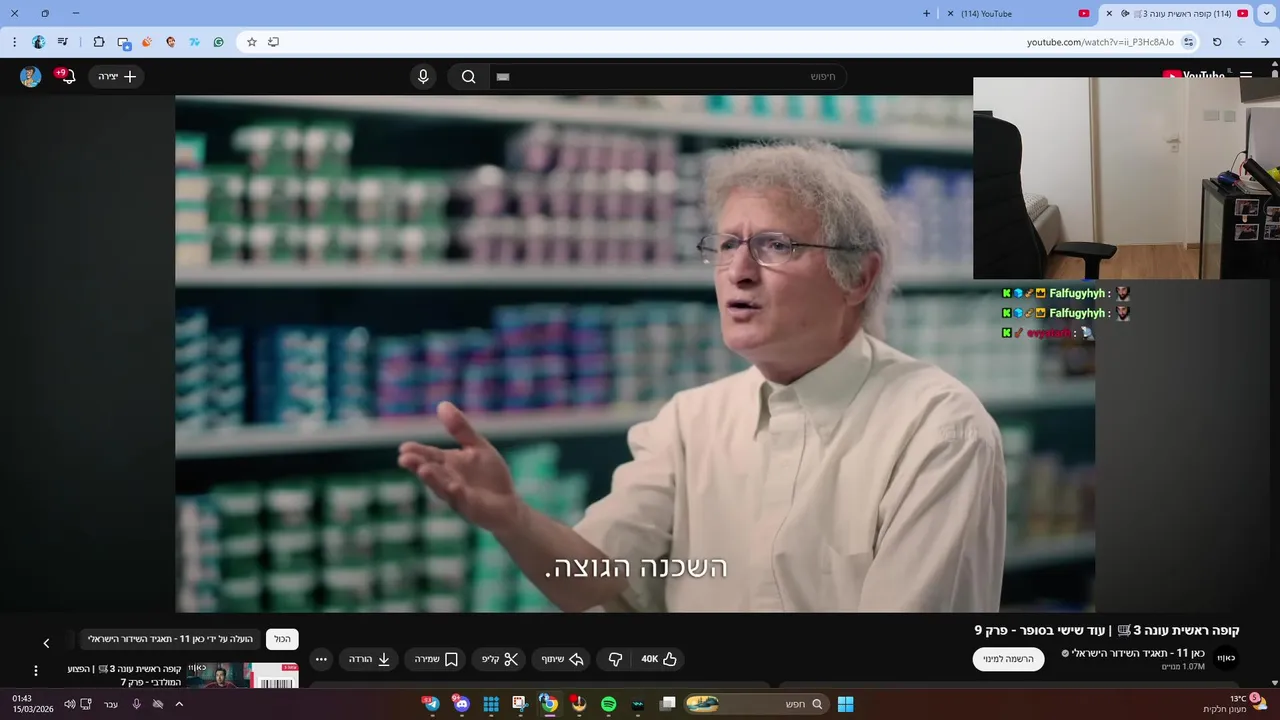Viewport: 1280px width, 720px height.
Task: Search with voice microphone icon
Action: 423,77
